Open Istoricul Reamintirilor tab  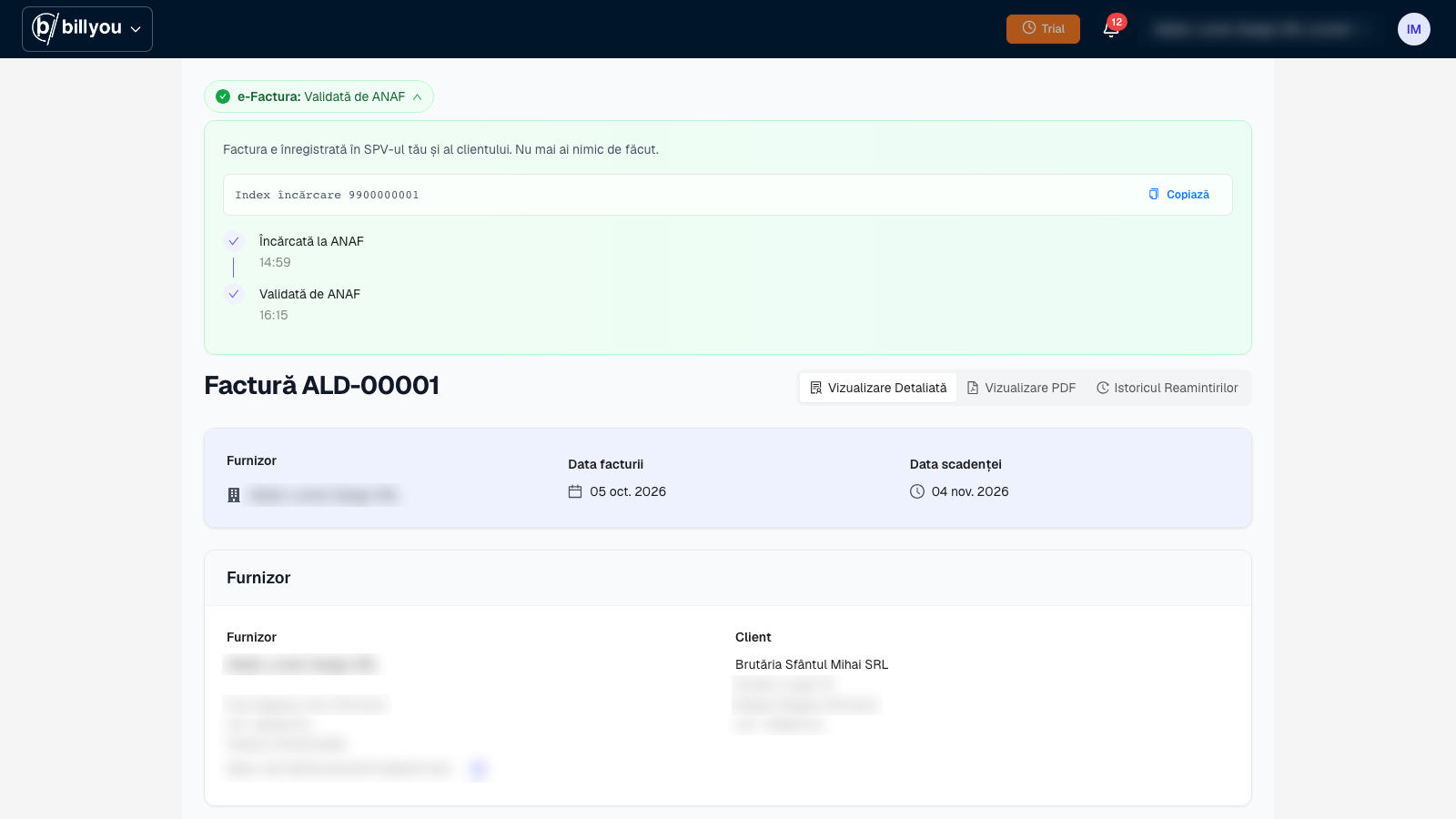pos(1167,388)
